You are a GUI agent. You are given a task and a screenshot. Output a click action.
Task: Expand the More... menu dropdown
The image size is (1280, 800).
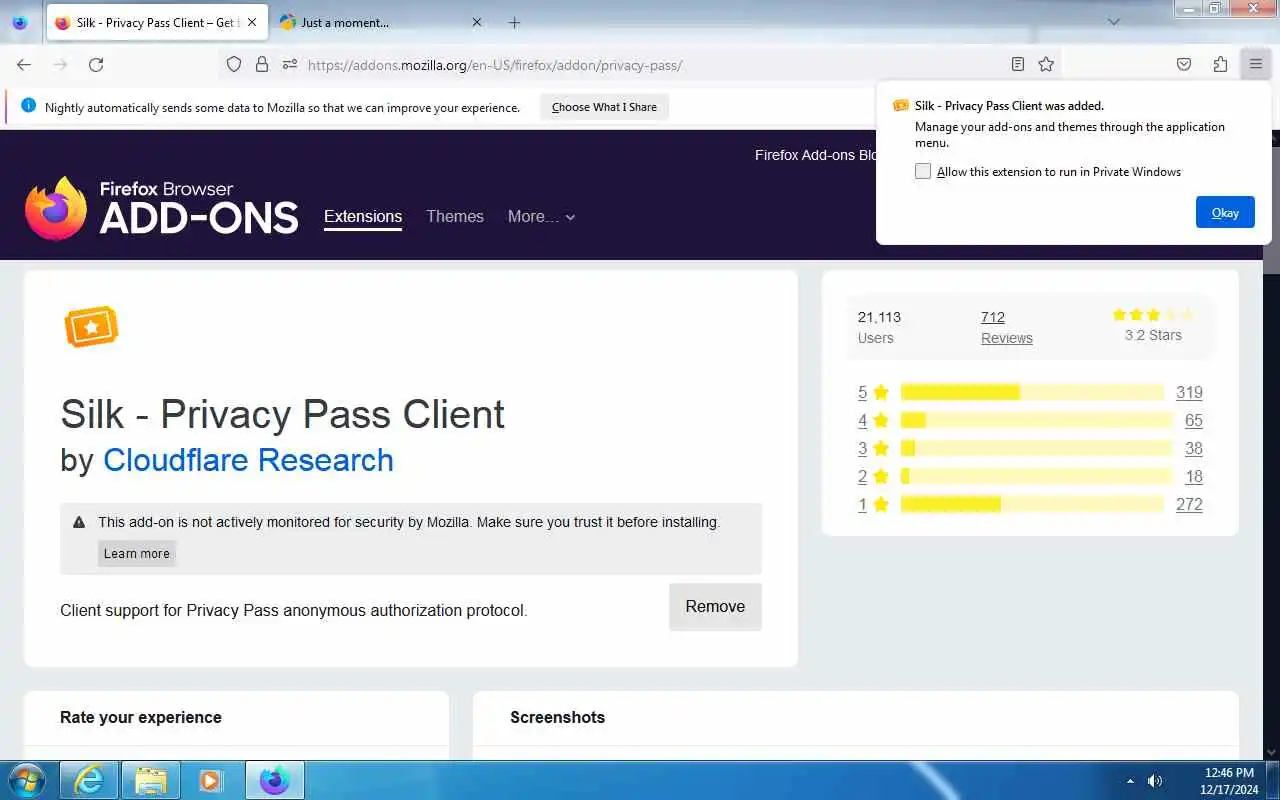(x=541, y=216)
